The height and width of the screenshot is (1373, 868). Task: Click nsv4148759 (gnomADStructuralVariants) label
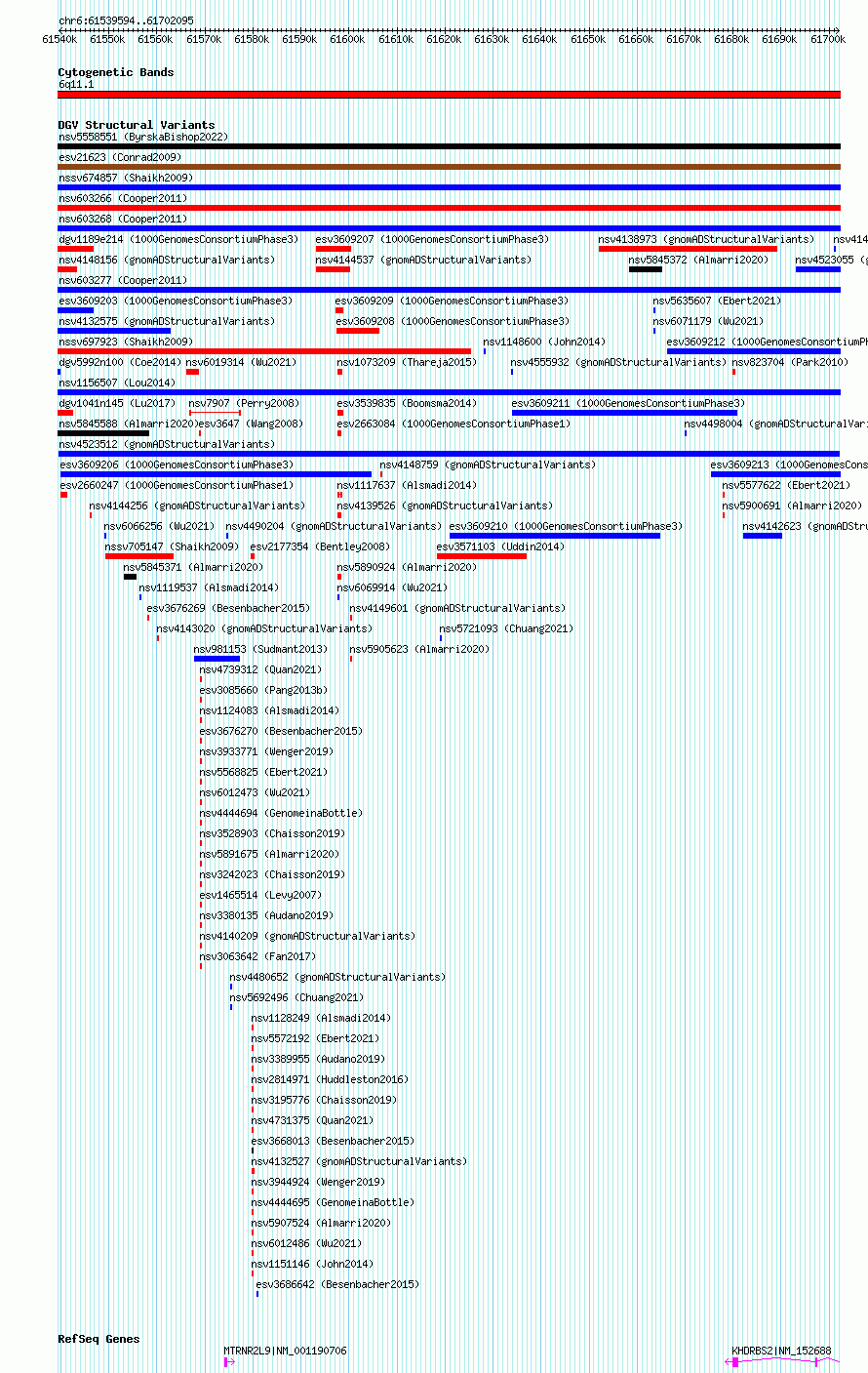pyautogui.click(x=488, y=464)
